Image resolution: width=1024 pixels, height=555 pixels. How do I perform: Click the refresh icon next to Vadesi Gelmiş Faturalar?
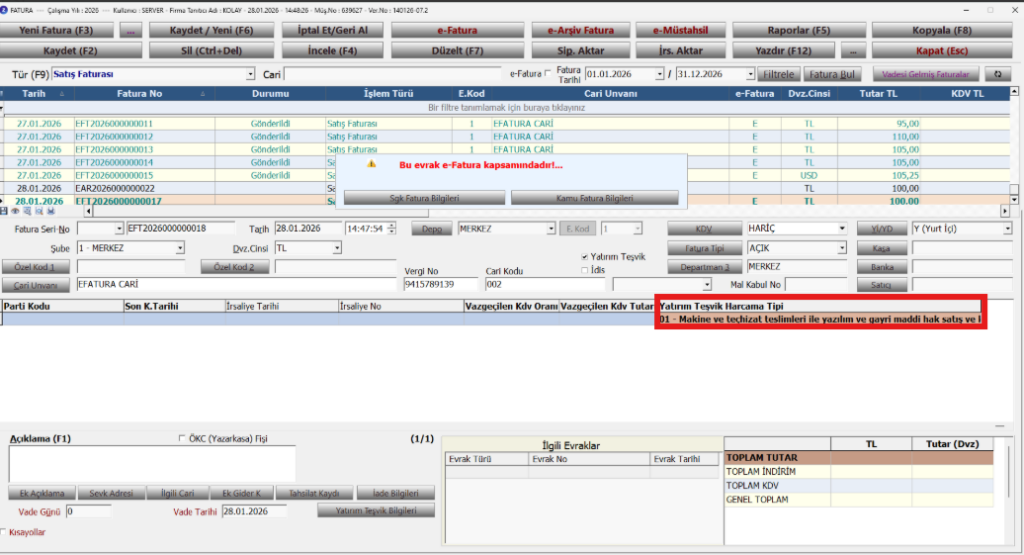[998, 74]
